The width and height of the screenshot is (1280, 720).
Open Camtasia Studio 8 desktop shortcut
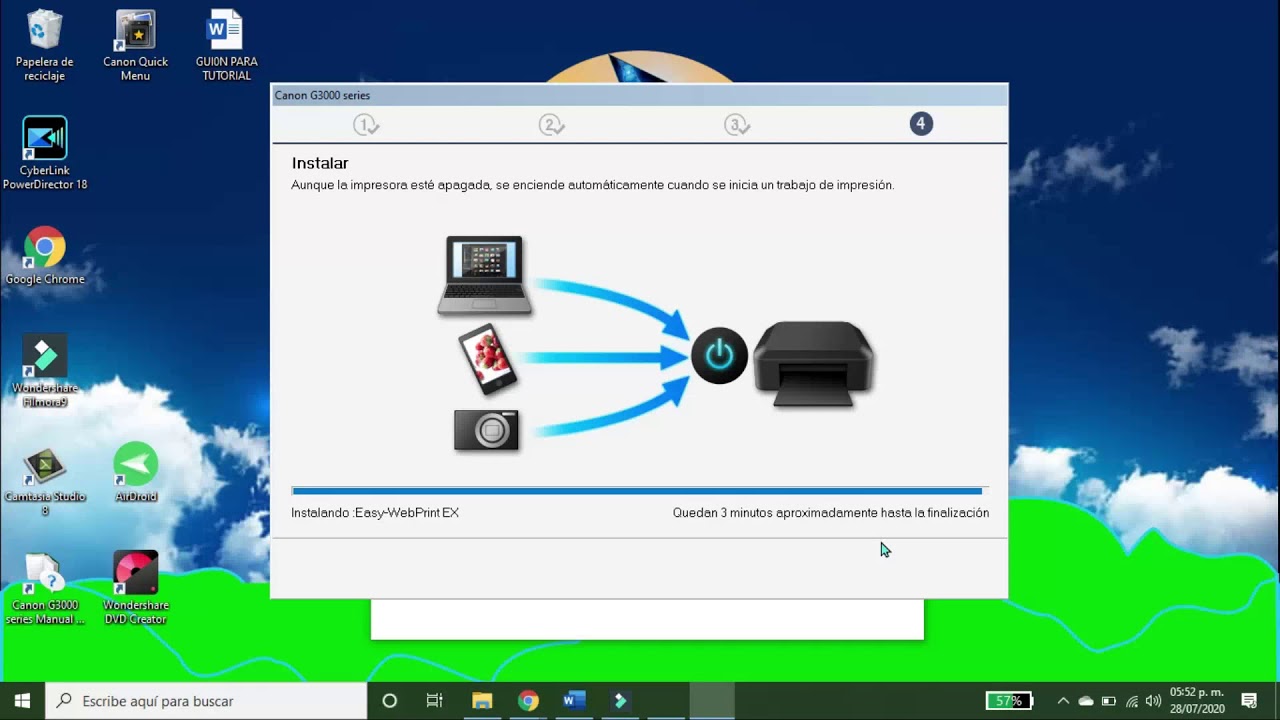(x=44, y=480)
